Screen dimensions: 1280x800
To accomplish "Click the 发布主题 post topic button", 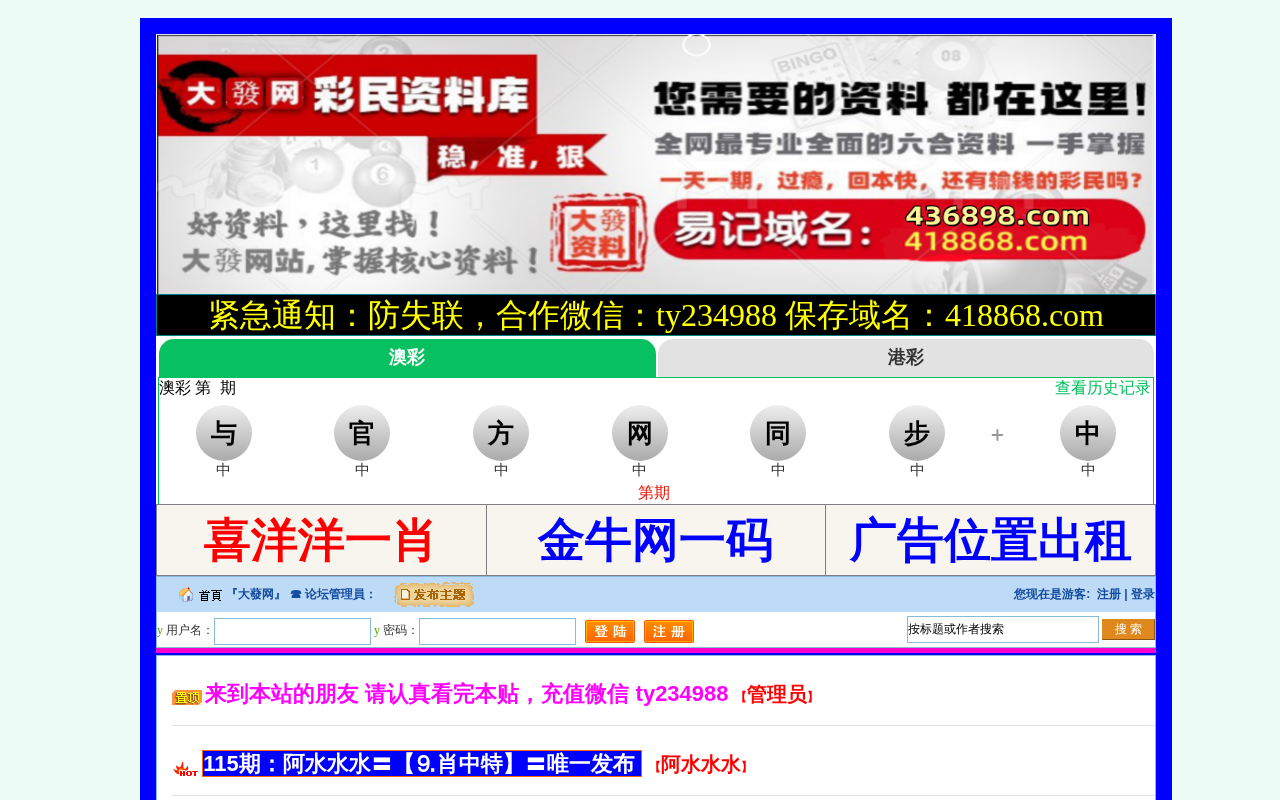I will pyautogui.click(x=434, y=595).
